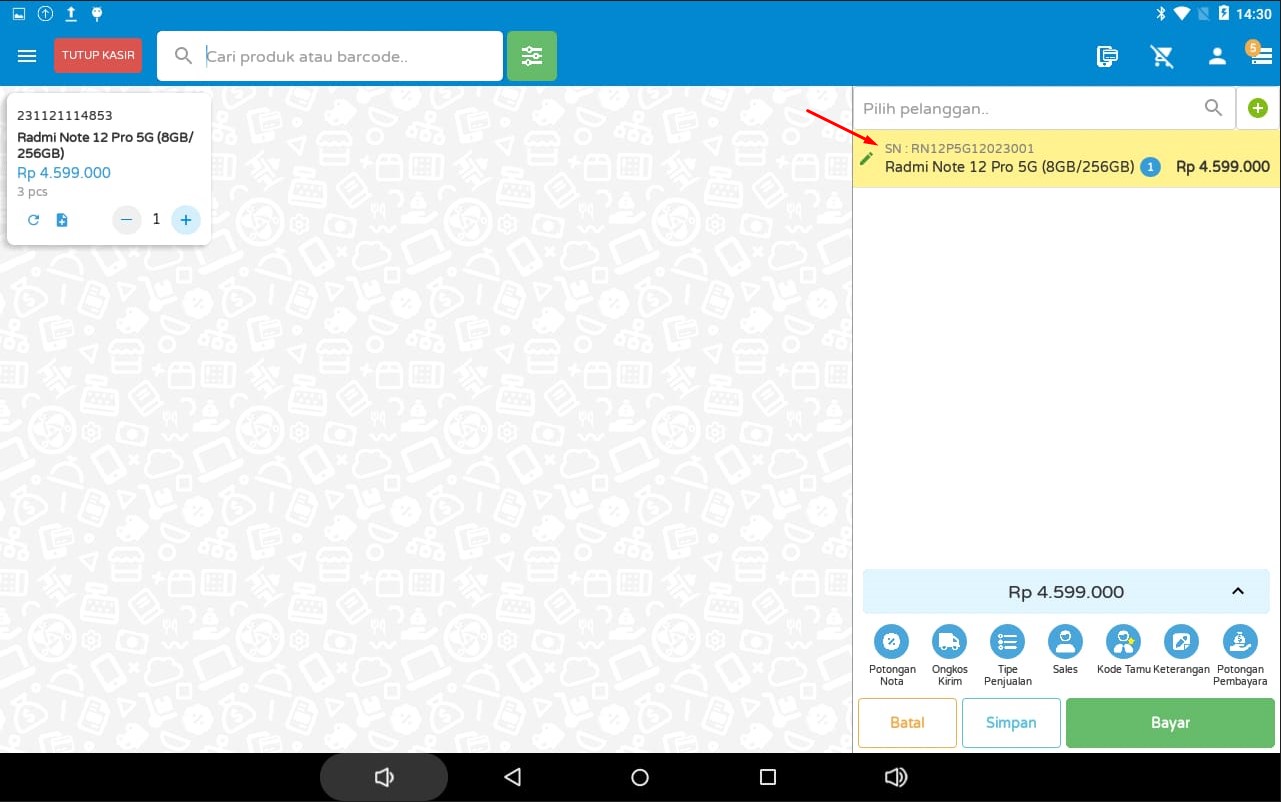
Task: Focus the product or barcode search field
Action: [330, 56]
